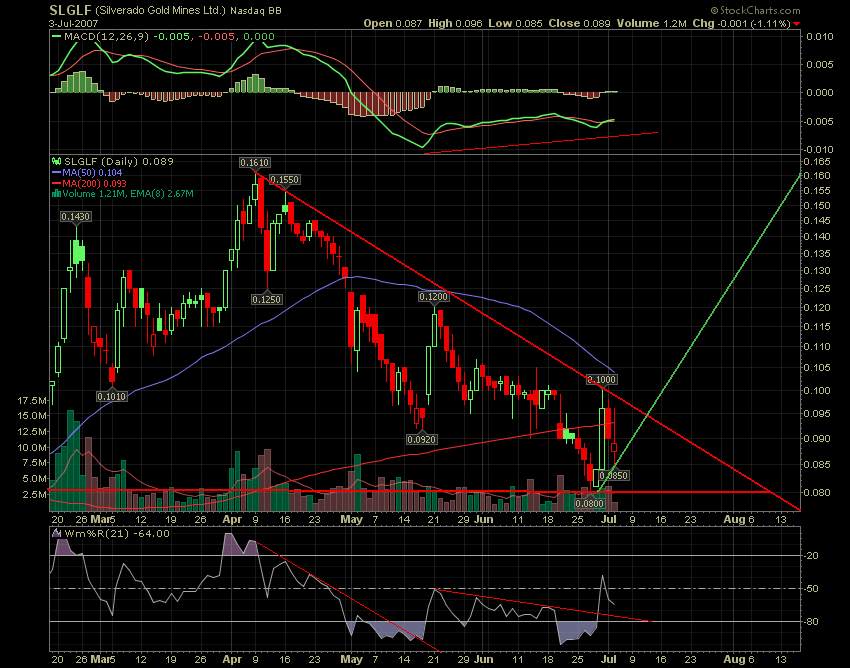
Task: Click the 0.1200 price label
Action: [434, 297]
